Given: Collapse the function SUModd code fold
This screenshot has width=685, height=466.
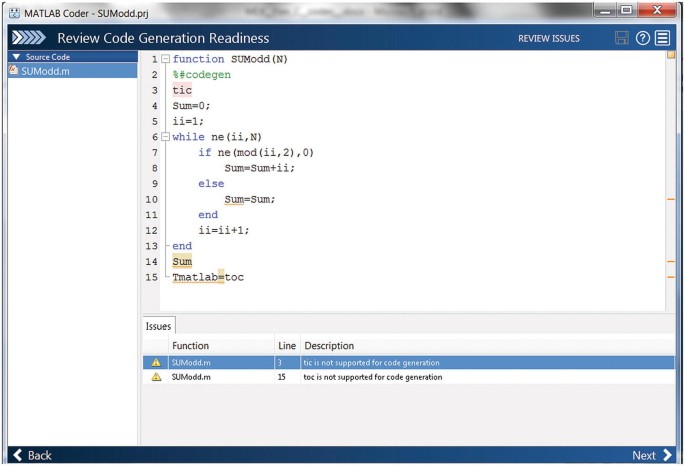Looking at the screenshot, I should [165, 59].
